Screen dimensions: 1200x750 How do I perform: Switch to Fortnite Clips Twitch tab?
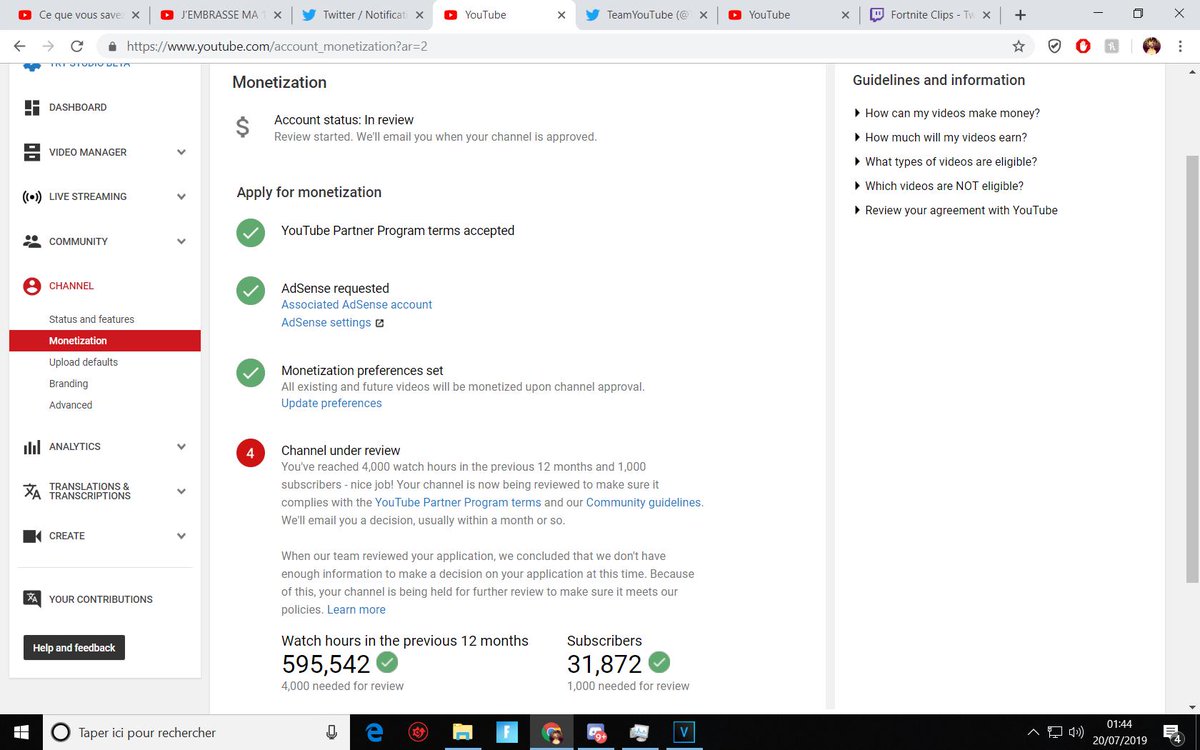pos(931,15)
